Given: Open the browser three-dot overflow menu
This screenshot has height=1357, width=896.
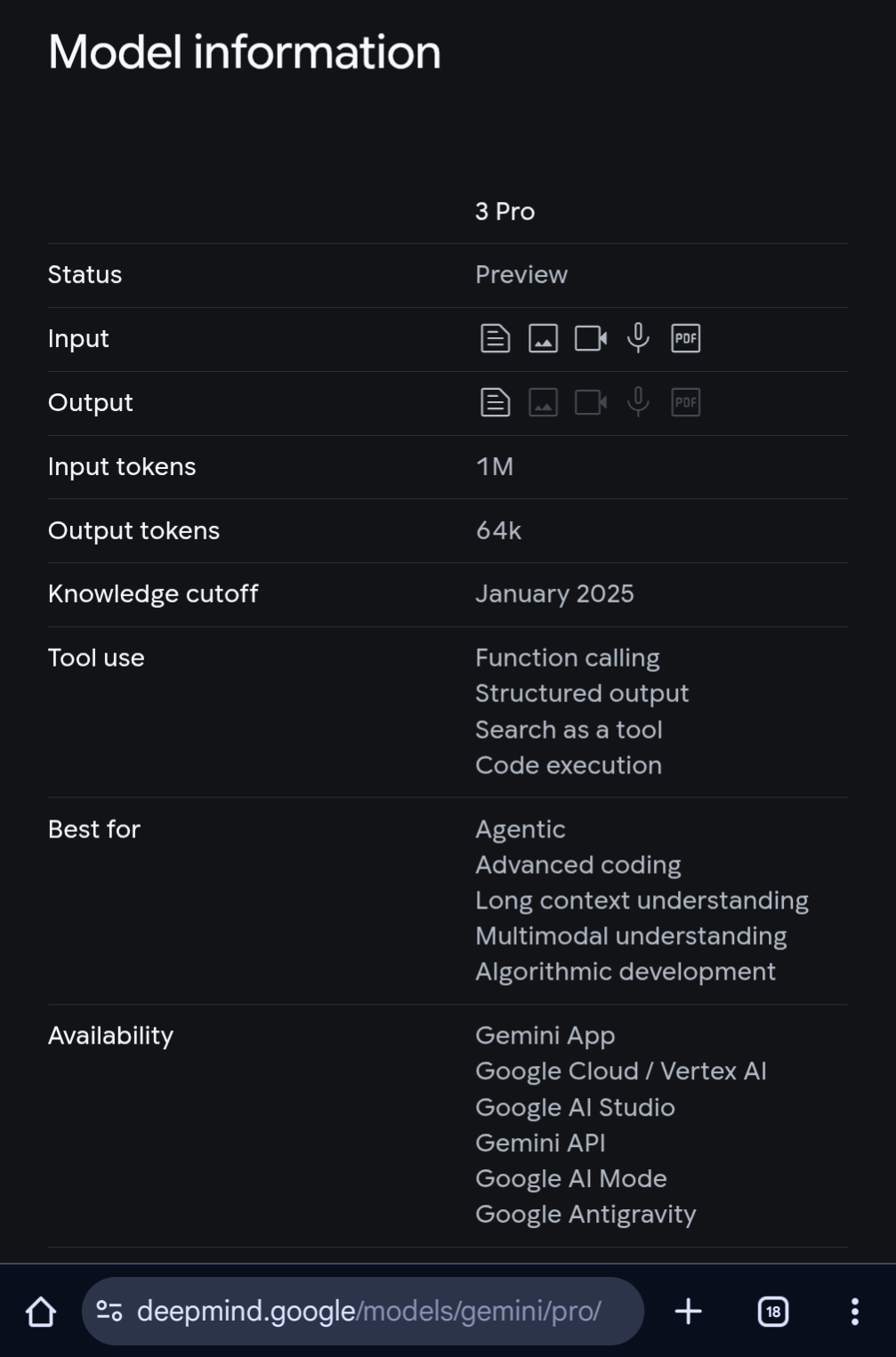Looking at the screenshot, I should (854, 1312).
